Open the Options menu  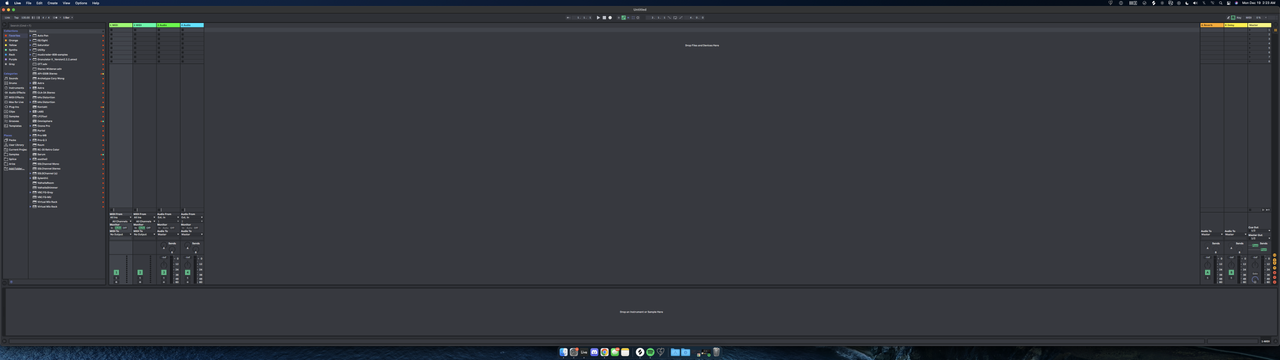81,3
